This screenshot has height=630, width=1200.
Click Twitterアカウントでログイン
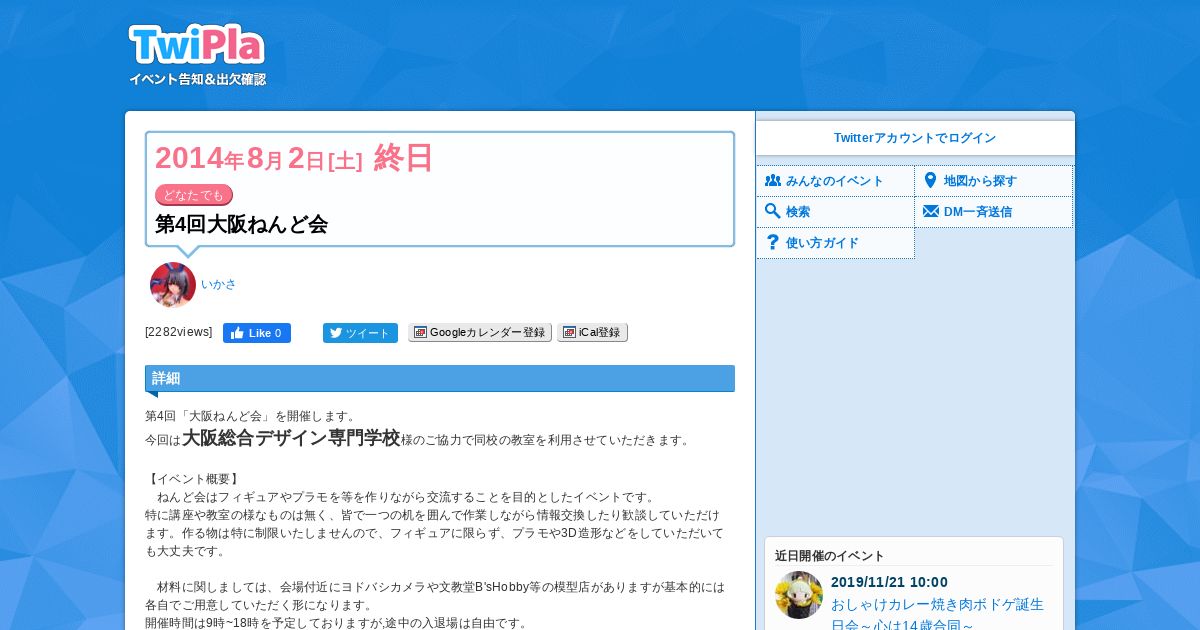(x=915, y=138)
